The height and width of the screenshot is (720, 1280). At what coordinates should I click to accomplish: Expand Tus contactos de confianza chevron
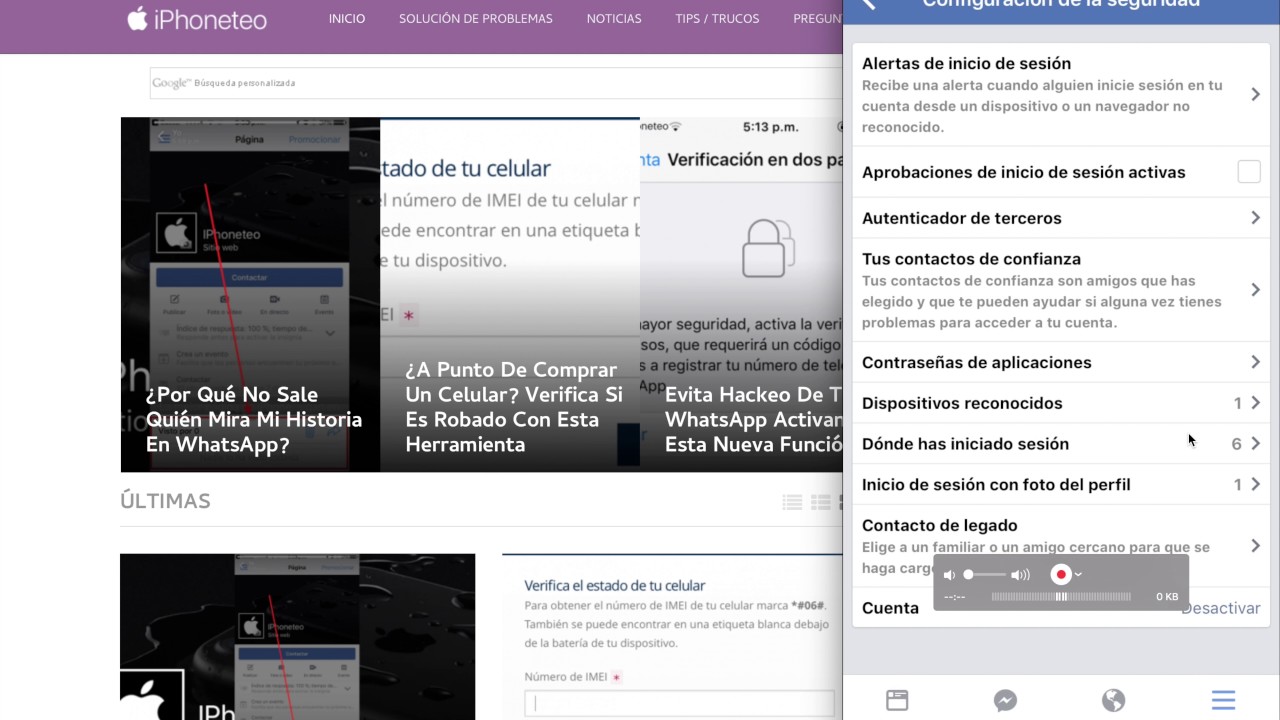[x=1255, y=290]
